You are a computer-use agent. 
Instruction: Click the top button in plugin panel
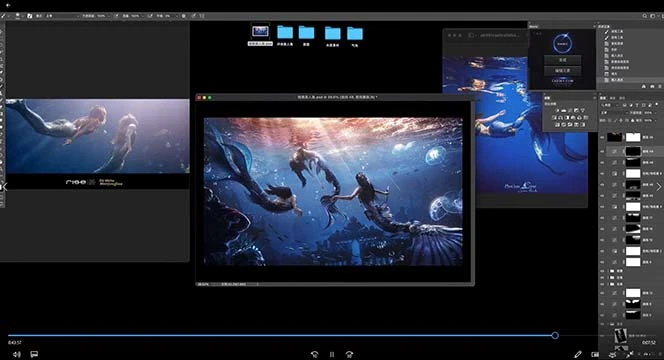[x=562, y=60]
